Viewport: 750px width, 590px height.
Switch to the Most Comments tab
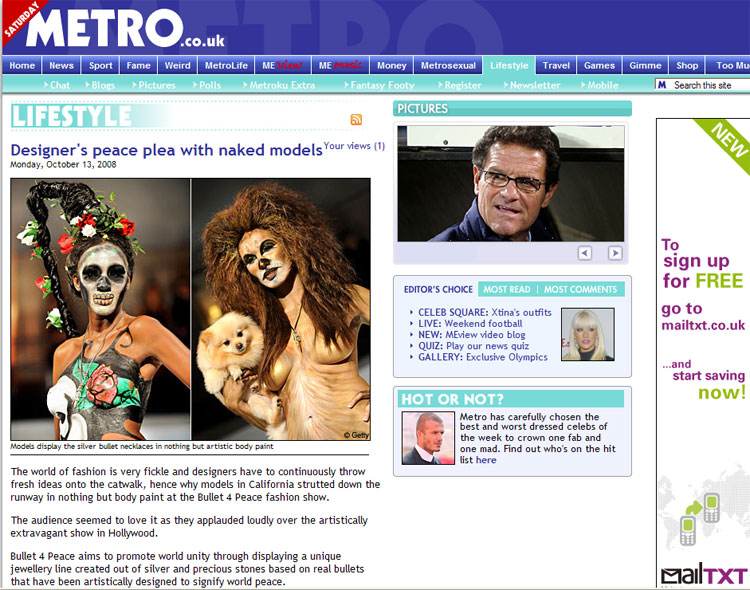[x=580, y=289]
